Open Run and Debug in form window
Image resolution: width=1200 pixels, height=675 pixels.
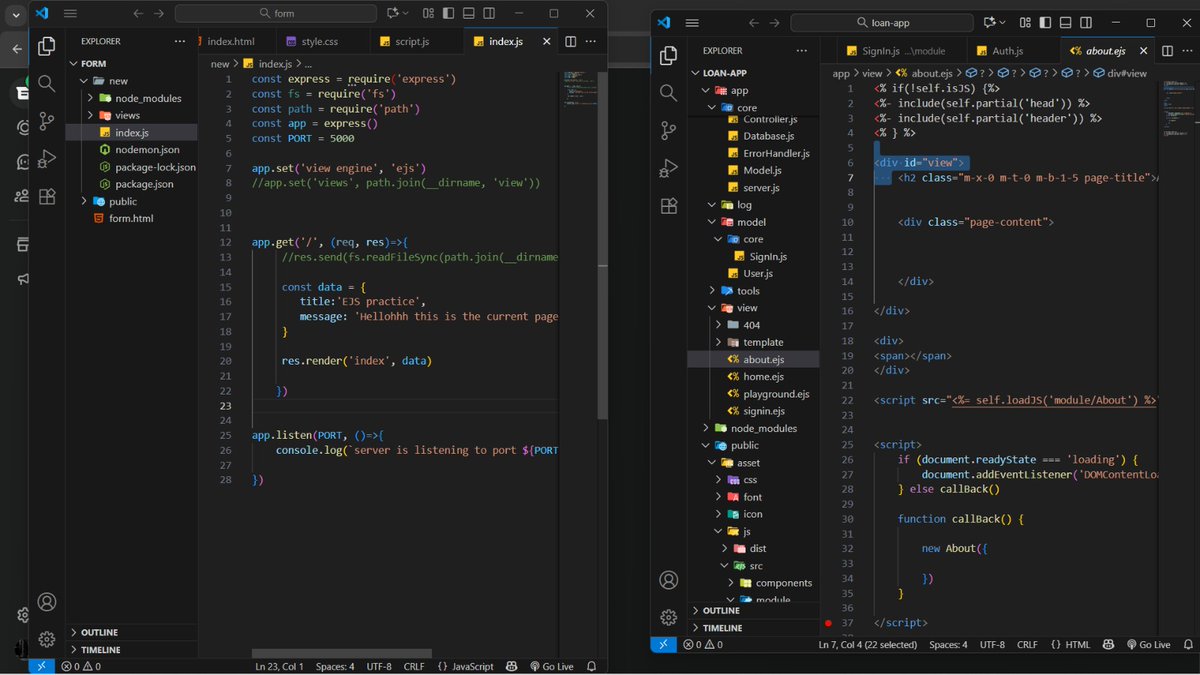point(46,159)
